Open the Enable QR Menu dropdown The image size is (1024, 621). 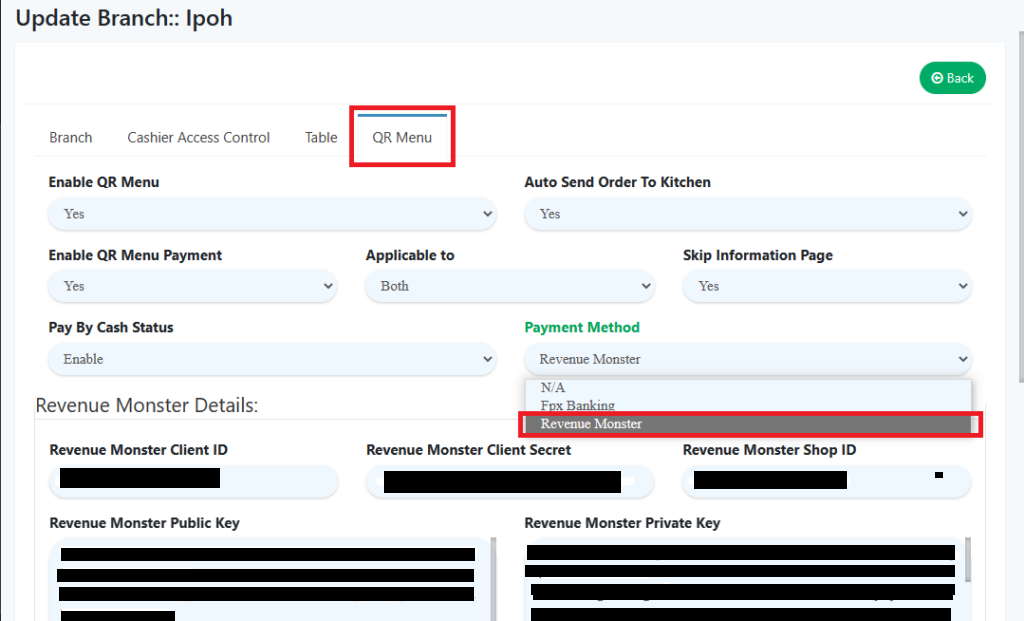[x=272, y=214]
